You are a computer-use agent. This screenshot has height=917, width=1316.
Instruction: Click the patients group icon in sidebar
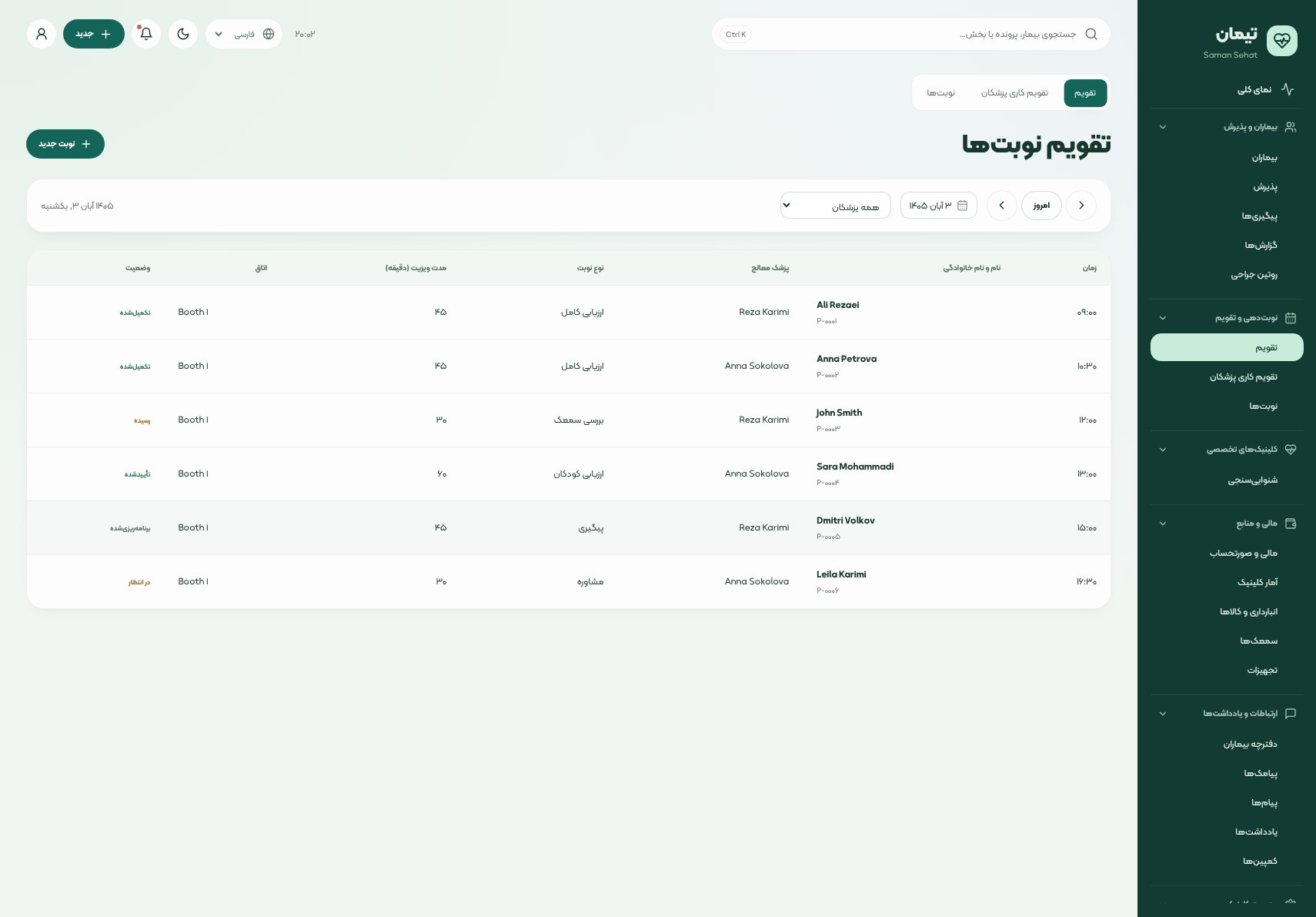pyautogui.click(x=1291, y=127)
